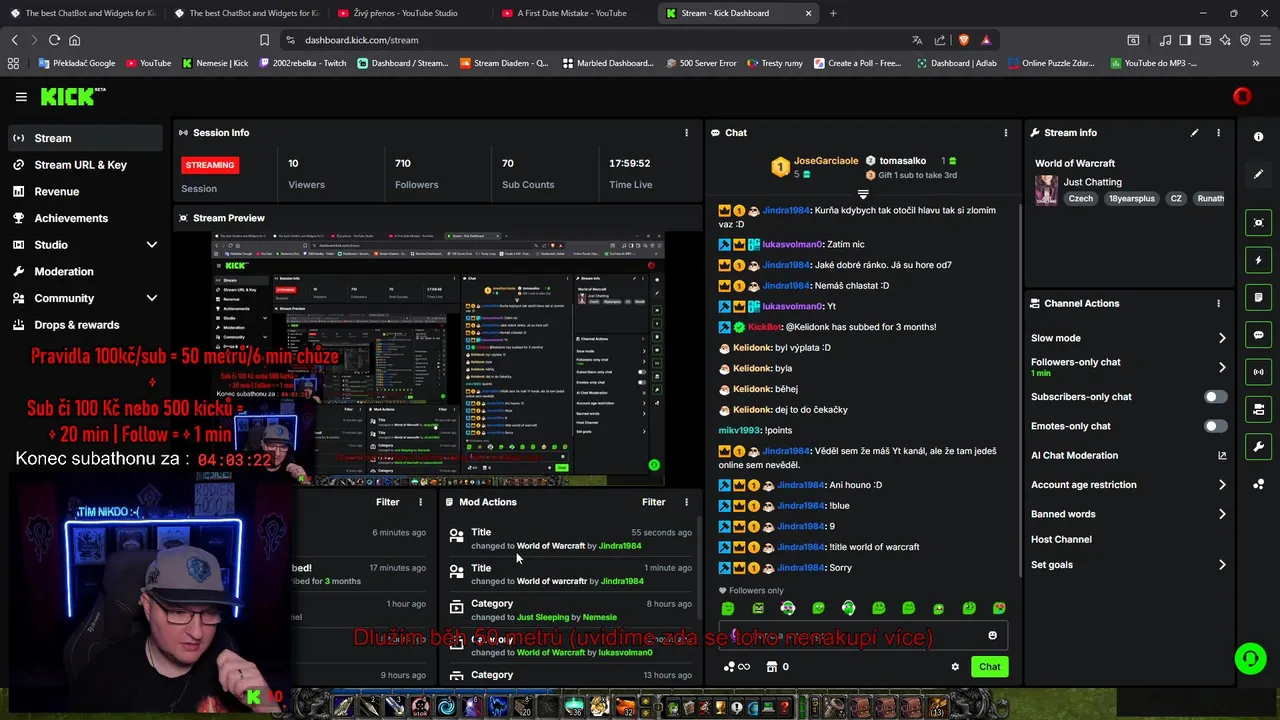Open Session Info three-dot options
This screenshot has height=720, width=1280.
tap(686, 132)
